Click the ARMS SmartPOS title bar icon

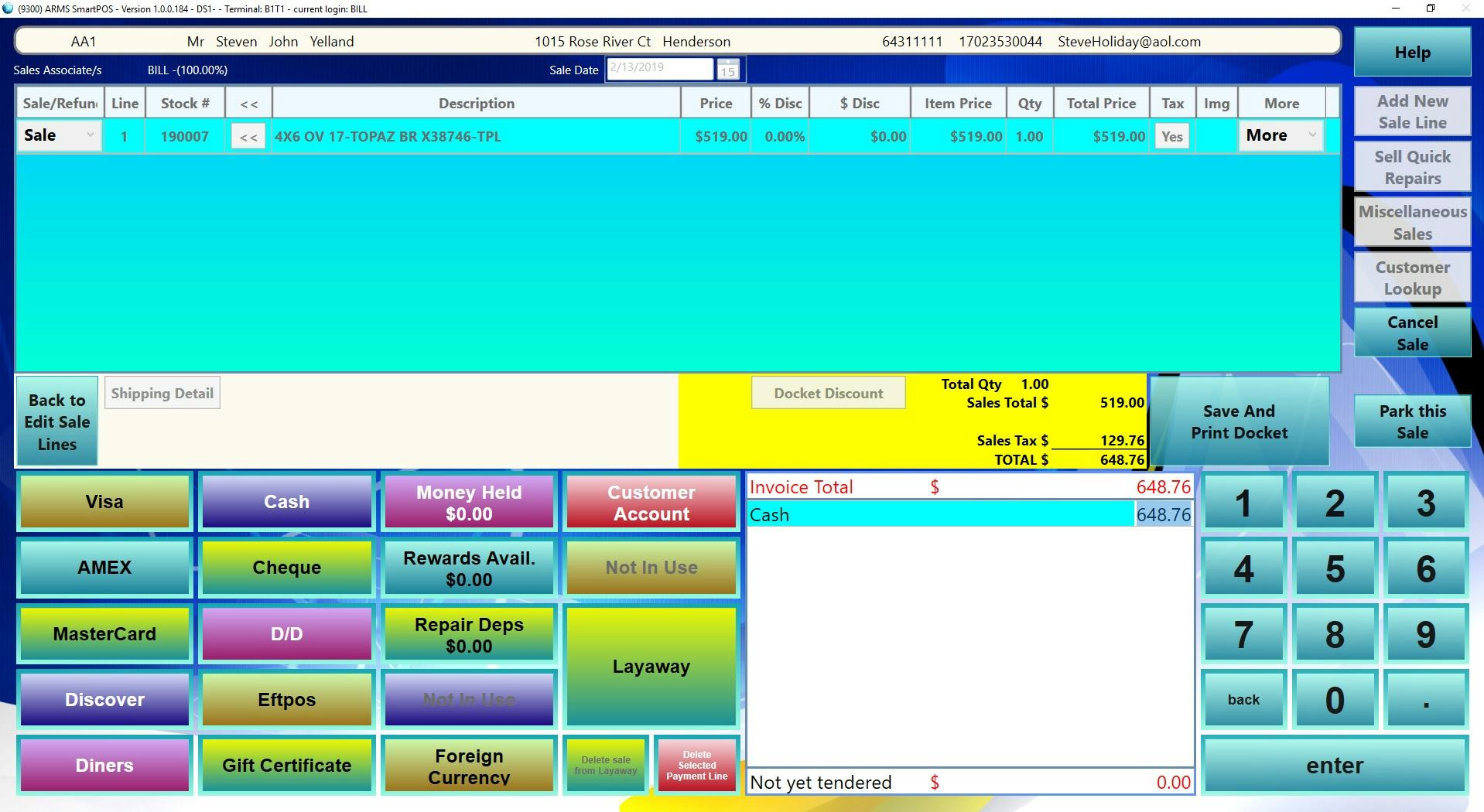click(x=9, y=9)
